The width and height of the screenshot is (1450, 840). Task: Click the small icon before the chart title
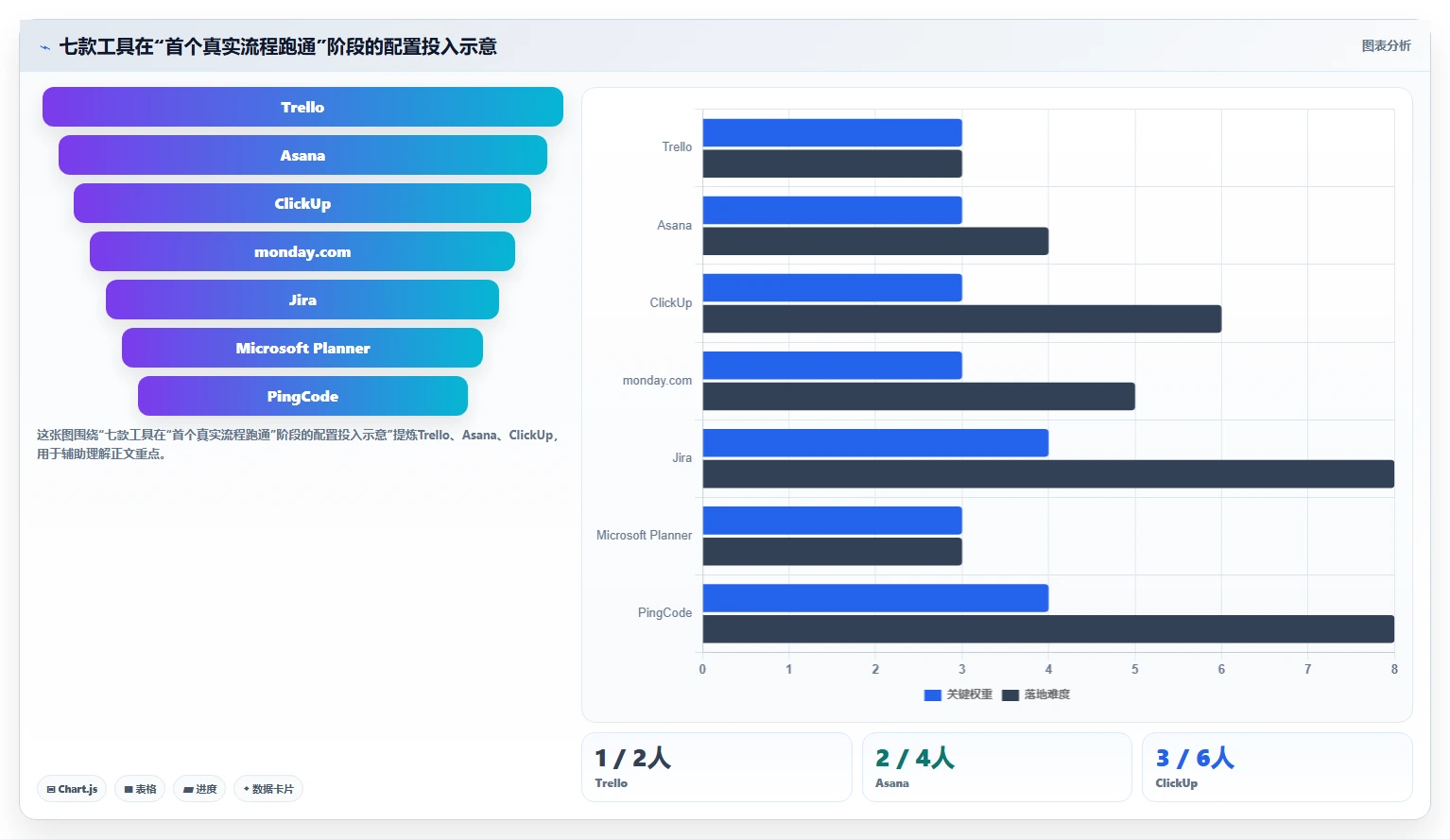coord(44,47)
